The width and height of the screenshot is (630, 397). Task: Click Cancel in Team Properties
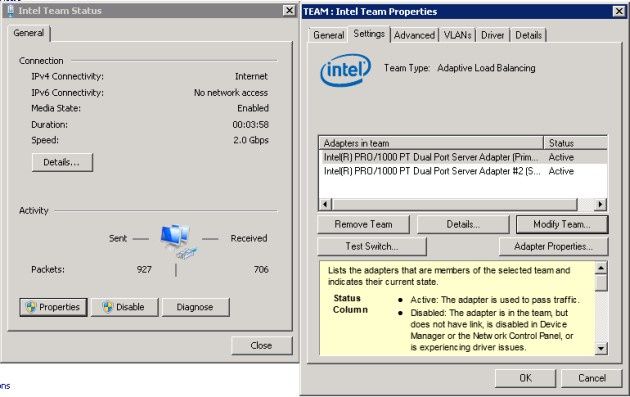pos(591,378)
